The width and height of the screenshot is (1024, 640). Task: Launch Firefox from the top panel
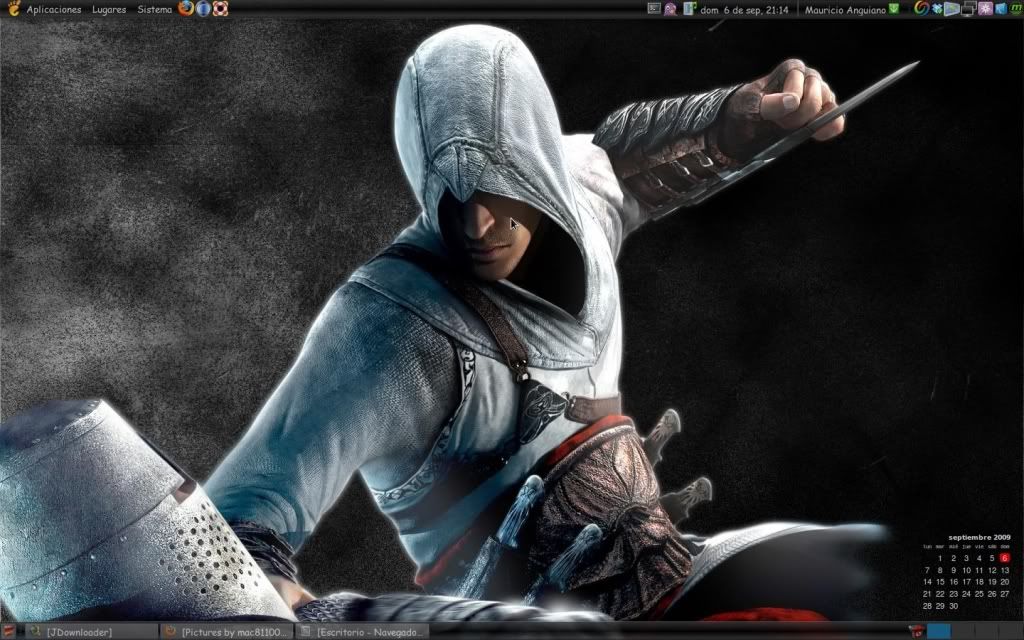coord(186,8)
